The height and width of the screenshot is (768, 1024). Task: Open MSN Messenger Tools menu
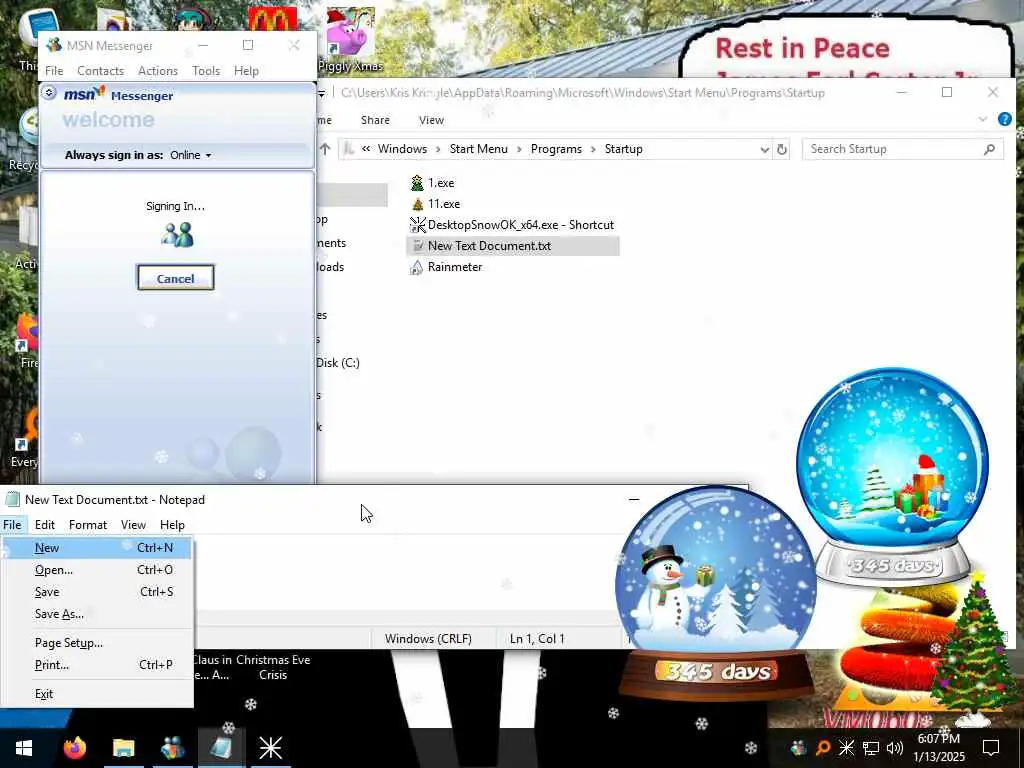click(x=206, y=71)
